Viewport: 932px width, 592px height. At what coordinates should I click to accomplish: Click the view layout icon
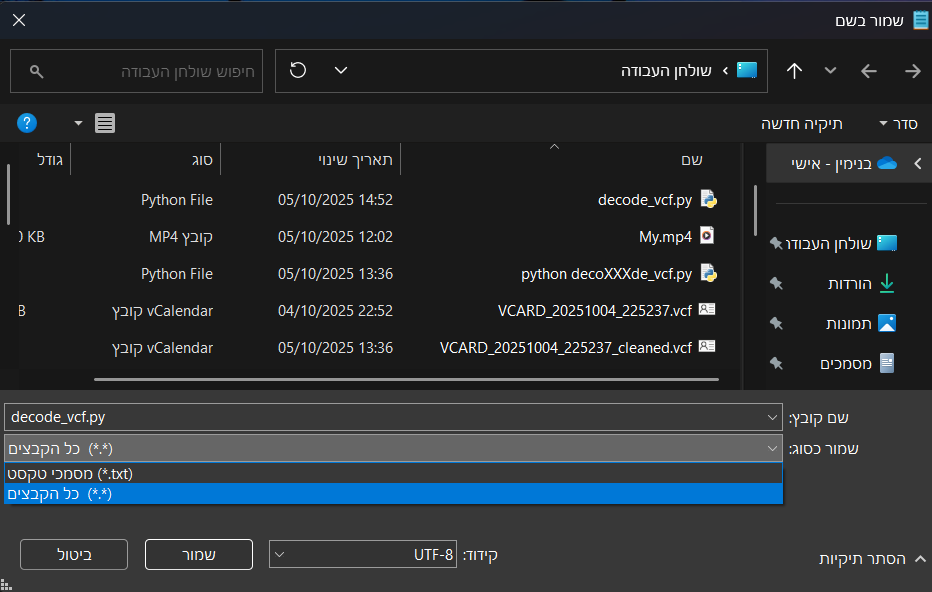coord(104,123)
